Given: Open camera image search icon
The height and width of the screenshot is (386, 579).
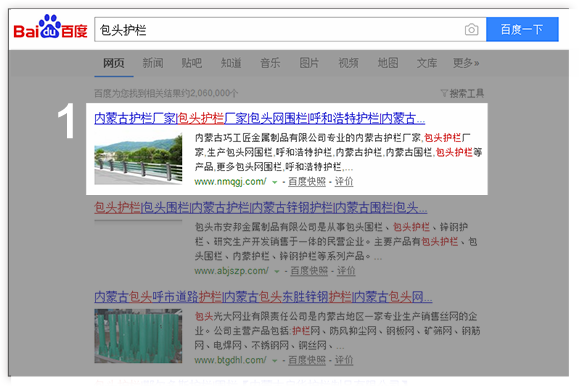Looking at the screenshot, I should coord(471,30).
